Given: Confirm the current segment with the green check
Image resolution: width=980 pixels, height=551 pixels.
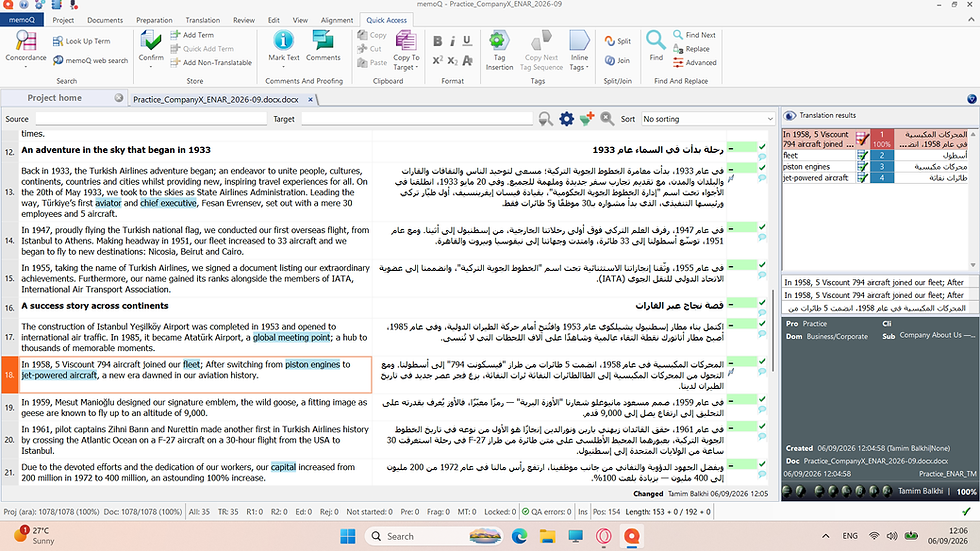Looking at the screenshot, I should pos(151,41).
